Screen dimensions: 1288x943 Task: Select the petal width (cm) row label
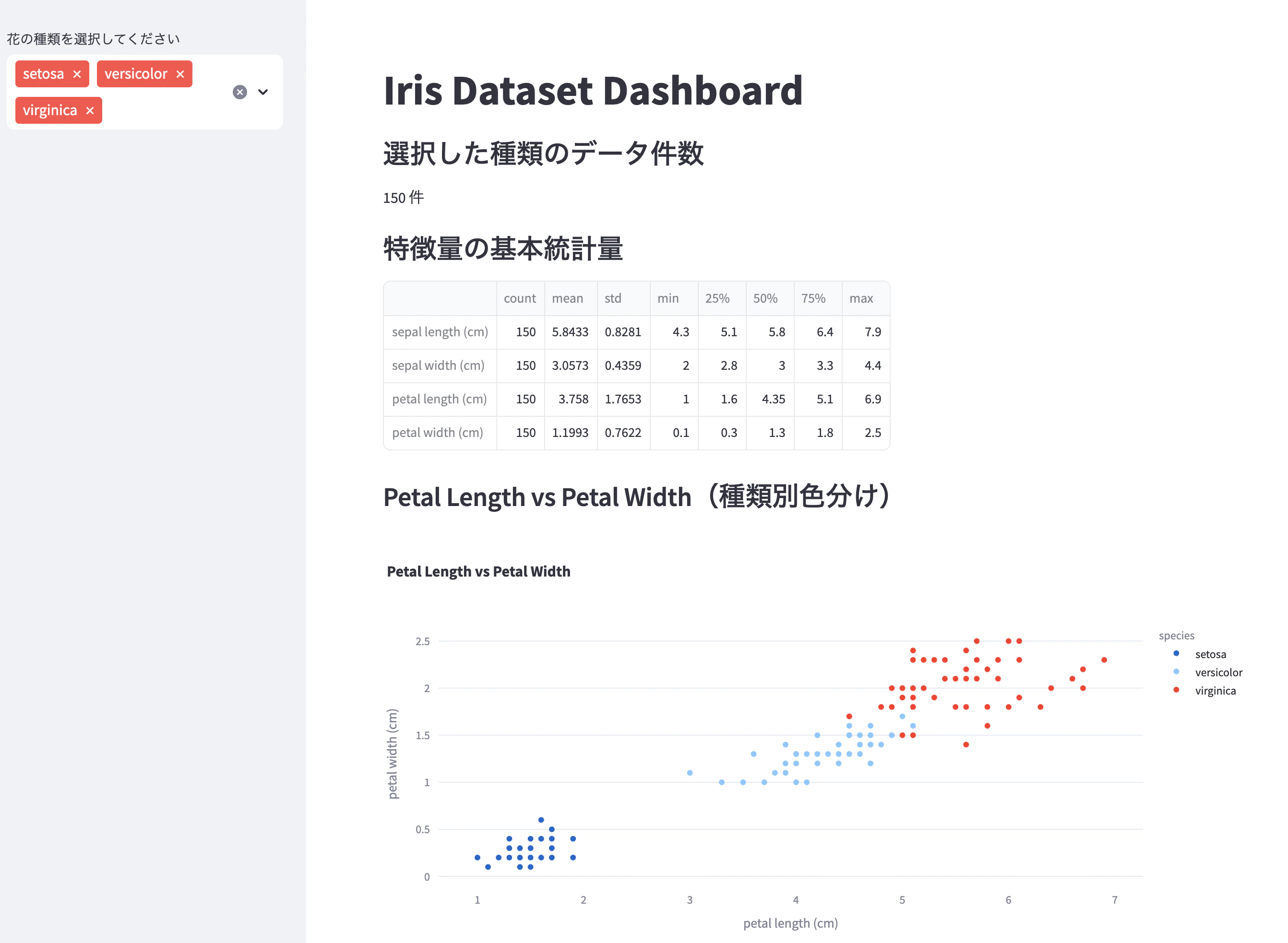pos(437,433)
